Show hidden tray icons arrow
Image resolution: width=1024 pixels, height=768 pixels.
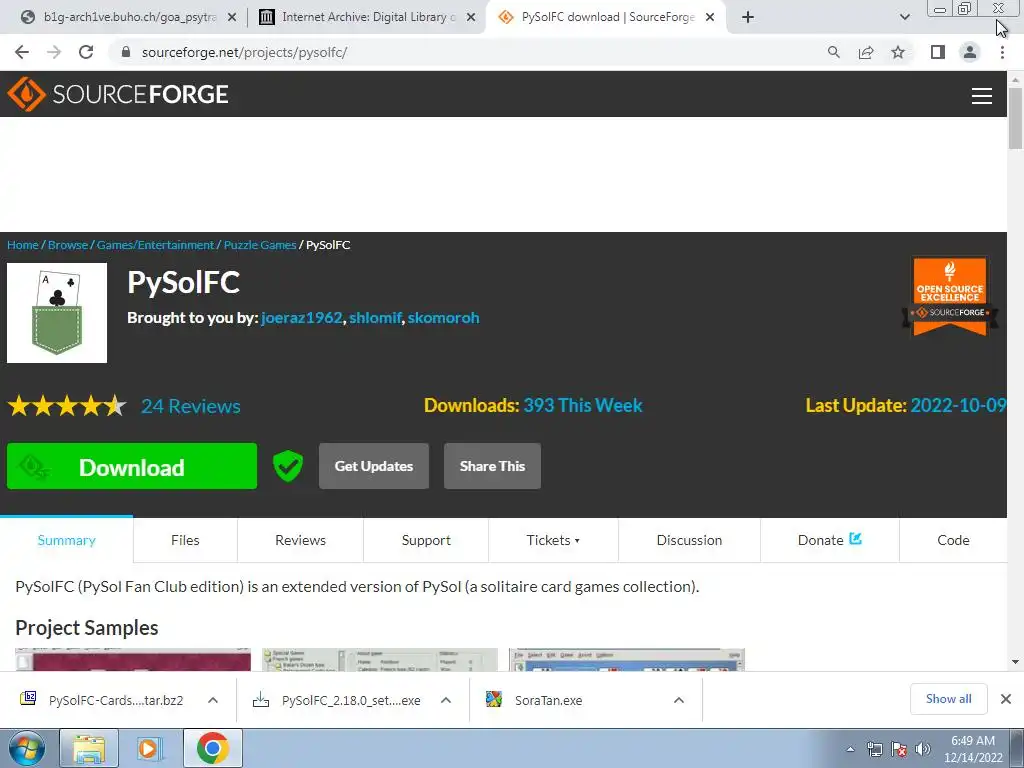[x=850, y=749]
